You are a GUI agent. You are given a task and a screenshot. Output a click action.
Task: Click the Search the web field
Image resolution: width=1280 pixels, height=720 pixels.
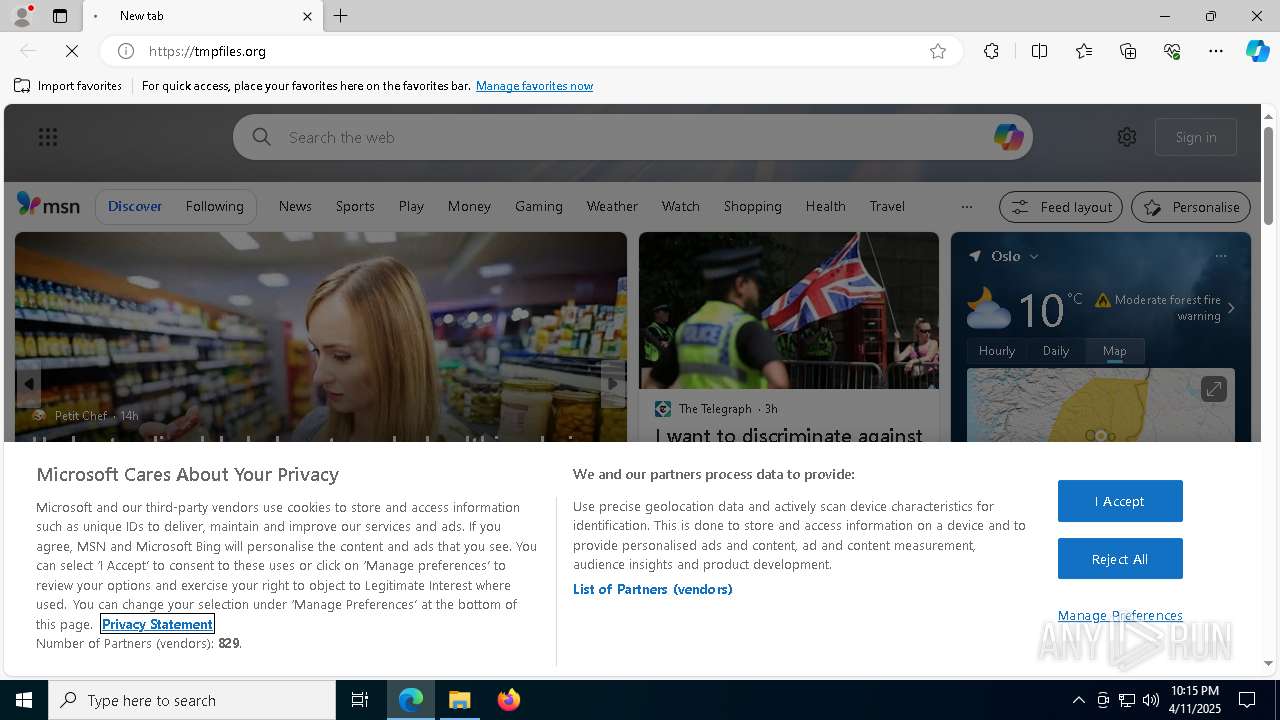632,137
